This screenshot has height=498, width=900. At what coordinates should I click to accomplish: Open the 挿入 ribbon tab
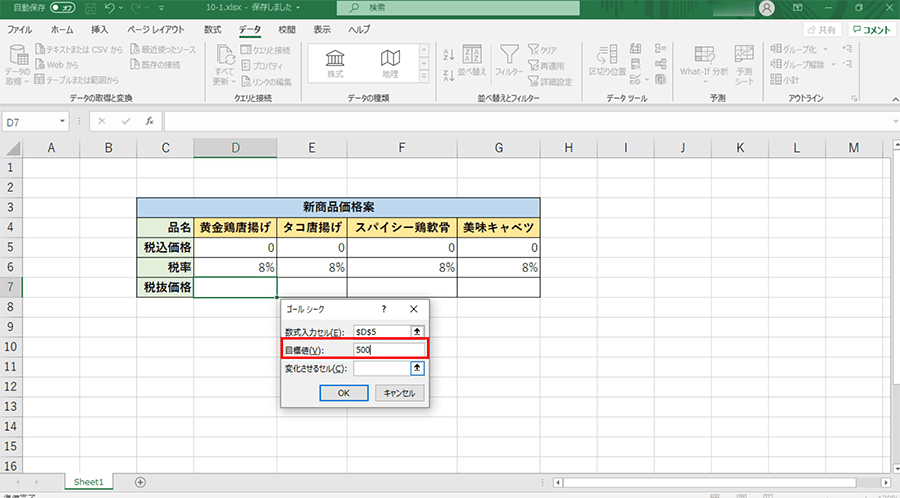(100, 30)
